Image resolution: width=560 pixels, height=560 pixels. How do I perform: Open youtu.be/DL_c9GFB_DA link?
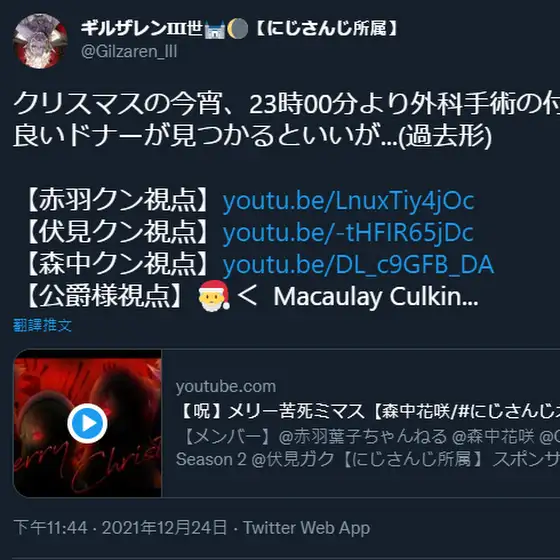[x=358, y=265]
